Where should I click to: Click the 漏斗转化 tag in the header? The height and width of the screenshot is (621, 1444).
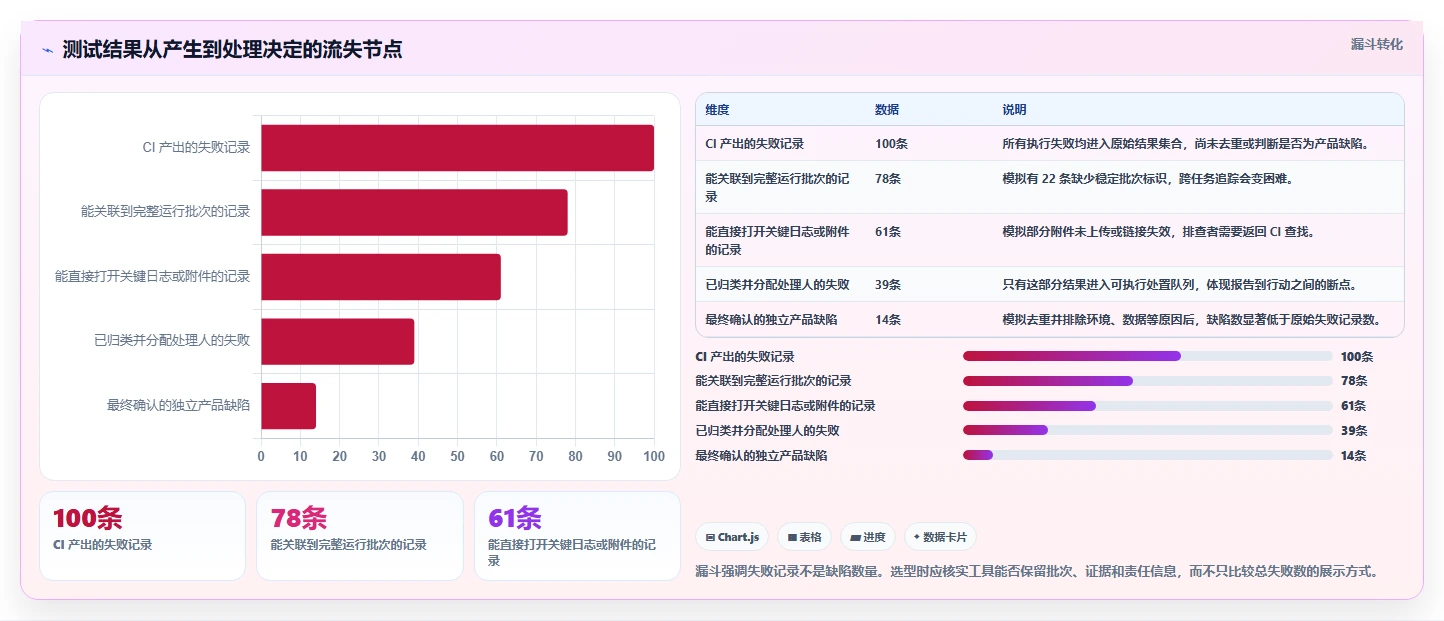tap(1377, 44)
